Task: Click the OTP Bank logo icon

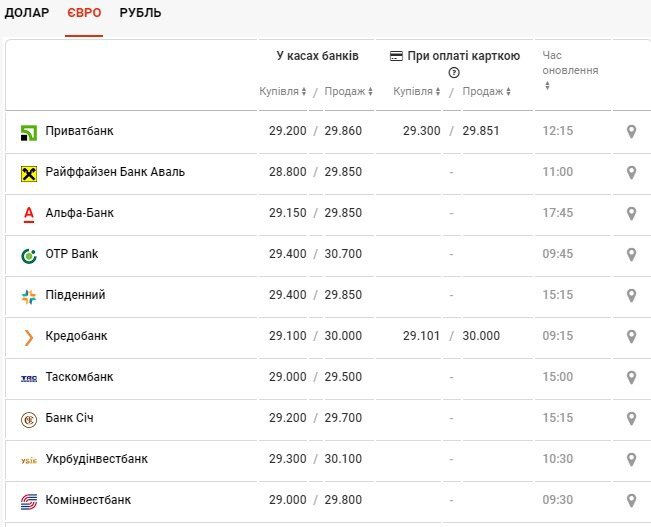Action: click(x=29, y=254)
